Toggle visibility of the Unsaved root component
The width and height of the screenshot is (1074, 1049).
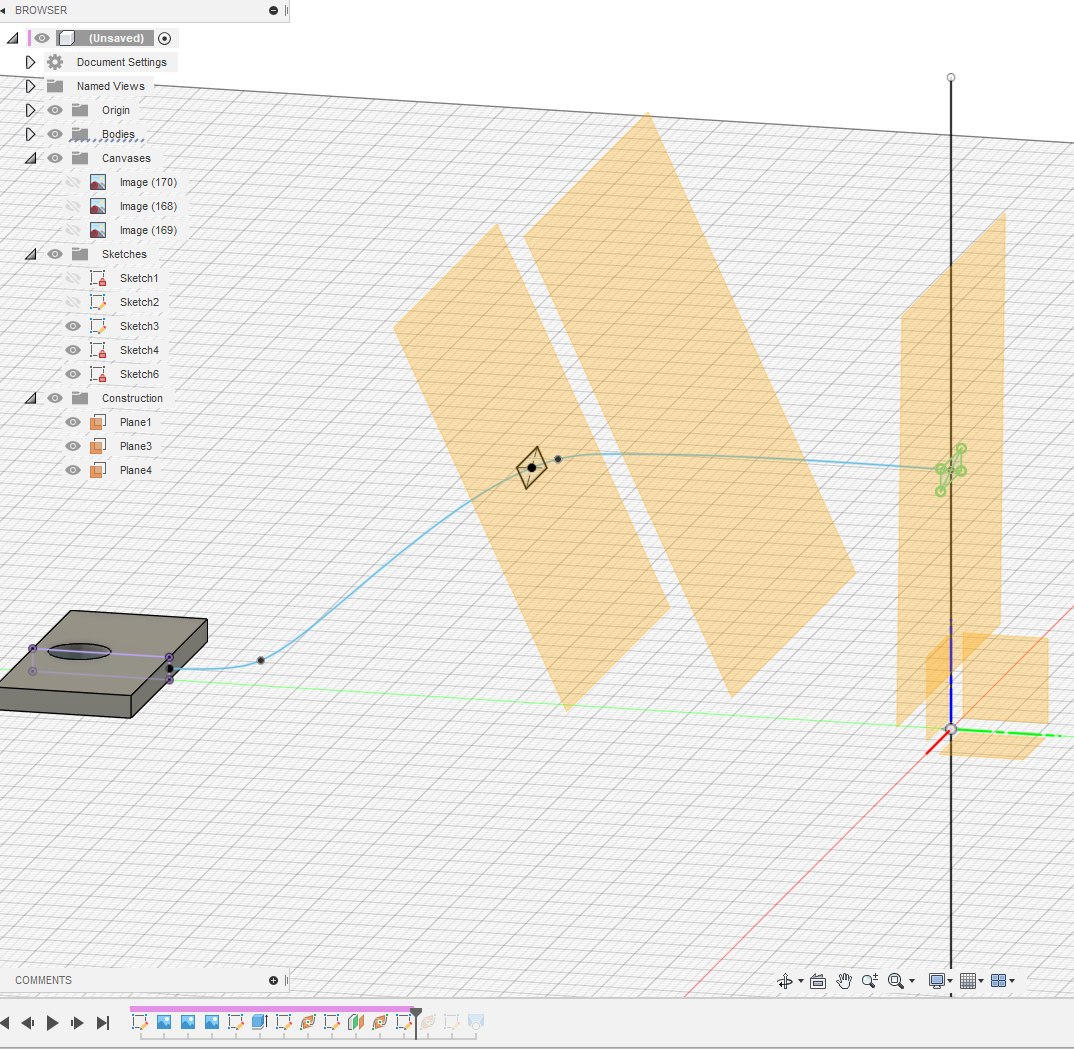point(42,38)
